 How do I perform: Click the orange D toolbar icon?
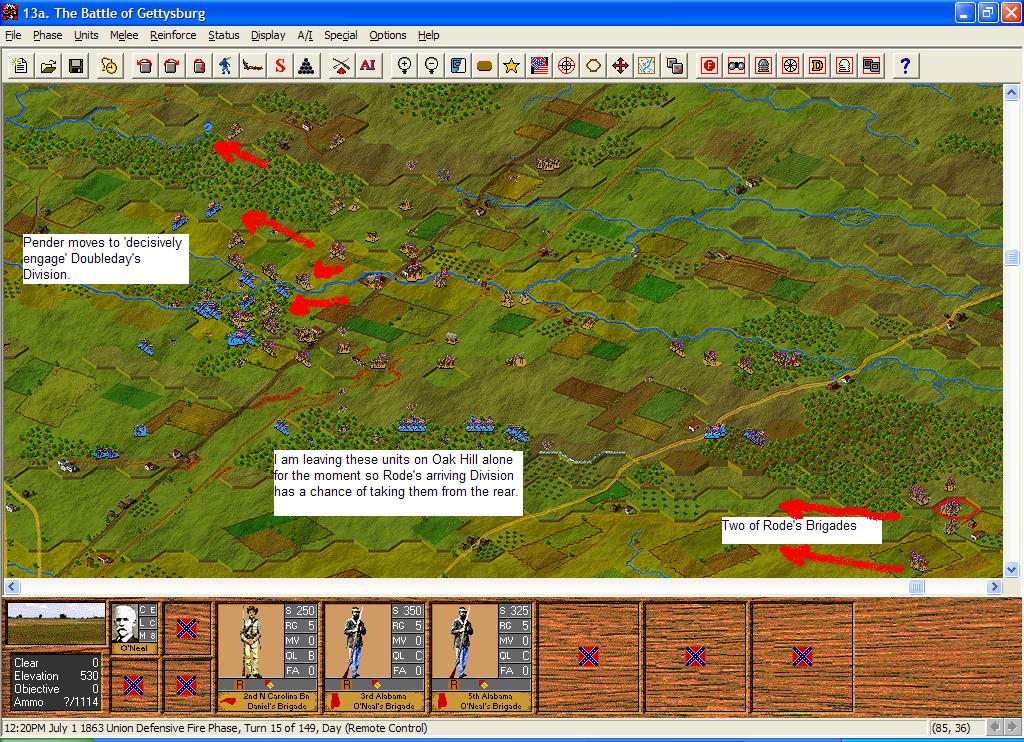[817, 65]
